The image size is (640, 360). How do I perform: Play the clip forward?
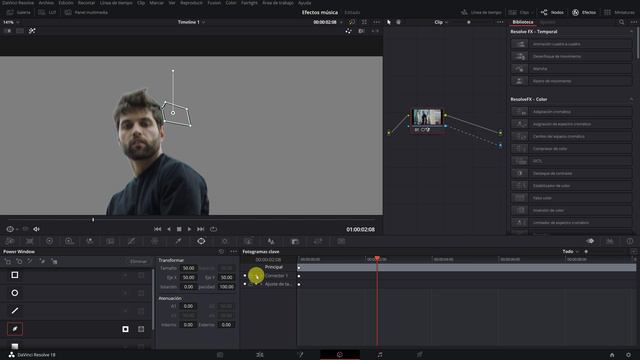click(189, 229)
